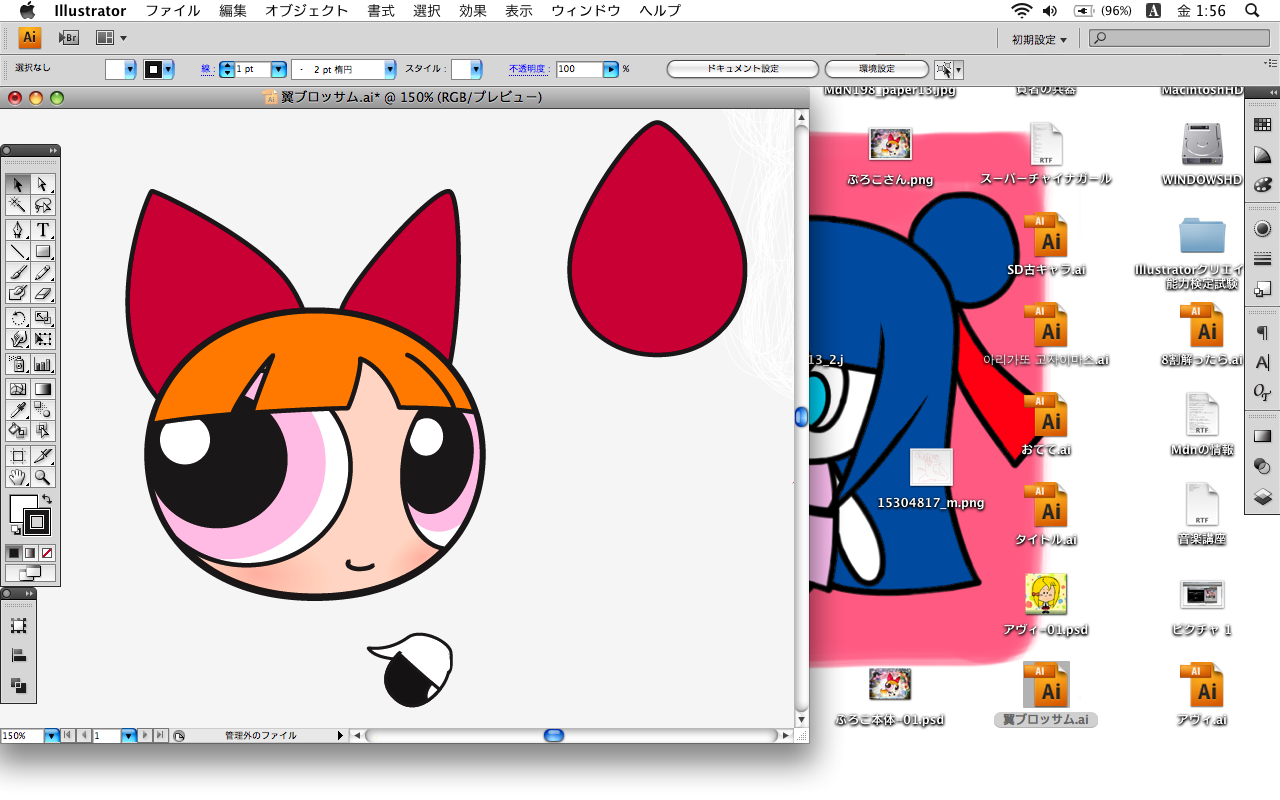Image resolution: width=1280 pixels, height=800 pixels.
Task: Select the Rotate tool
Action: tap(18, 318)
